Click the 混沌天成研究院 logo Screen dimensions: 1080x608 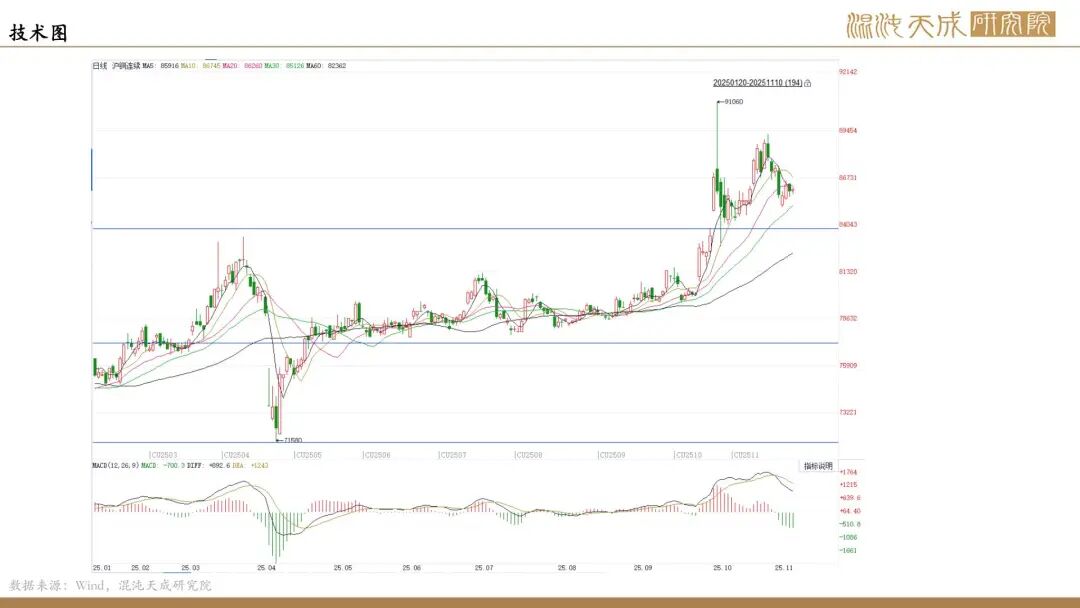point(950,24)
